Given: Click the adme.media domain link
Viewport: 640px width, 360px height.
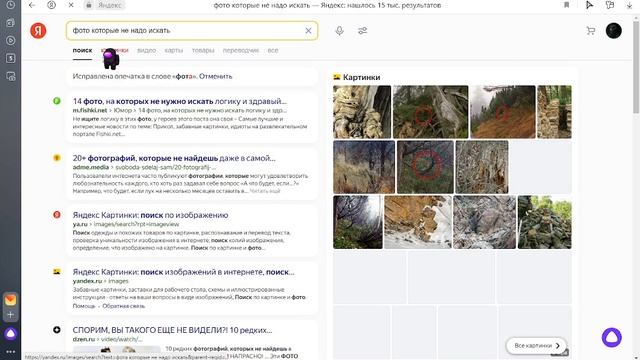Looking at the screenshot, I should 91,167.
